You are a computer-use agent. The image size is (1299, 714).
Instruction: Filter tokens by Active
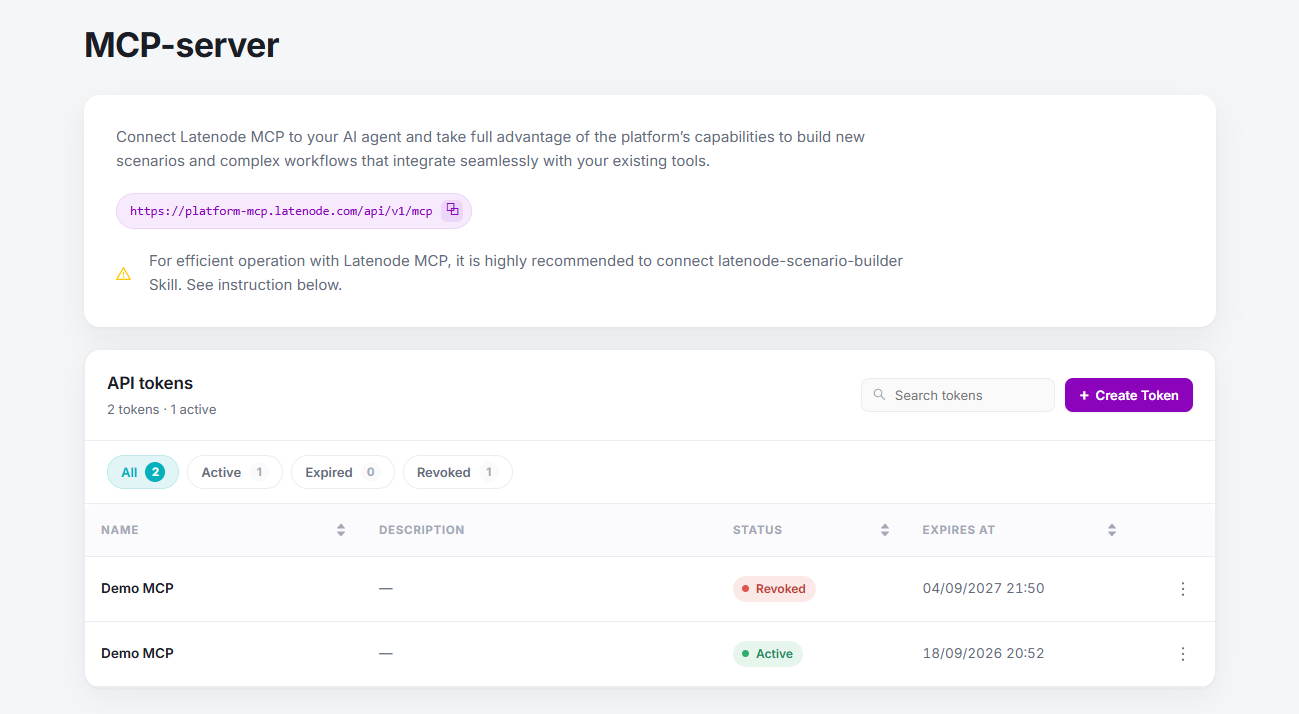(x=235, y=472)
